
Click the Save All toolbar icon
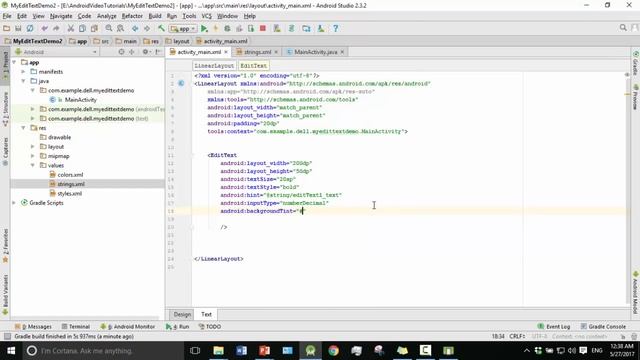point(18,29)
